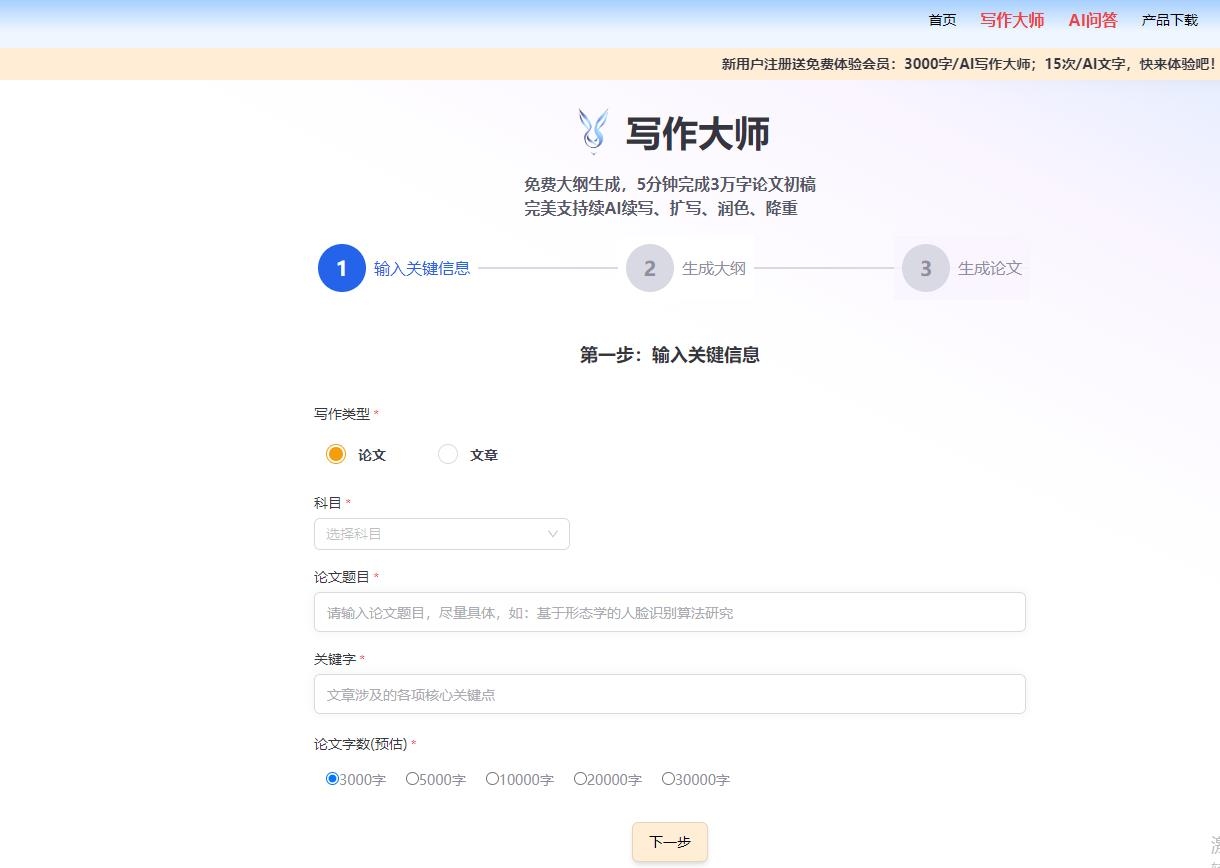Image resolution: width=1220 pixels, height=868 pixels.
Task: Open 写作大师 in the top navigation
Action: 1012,20
